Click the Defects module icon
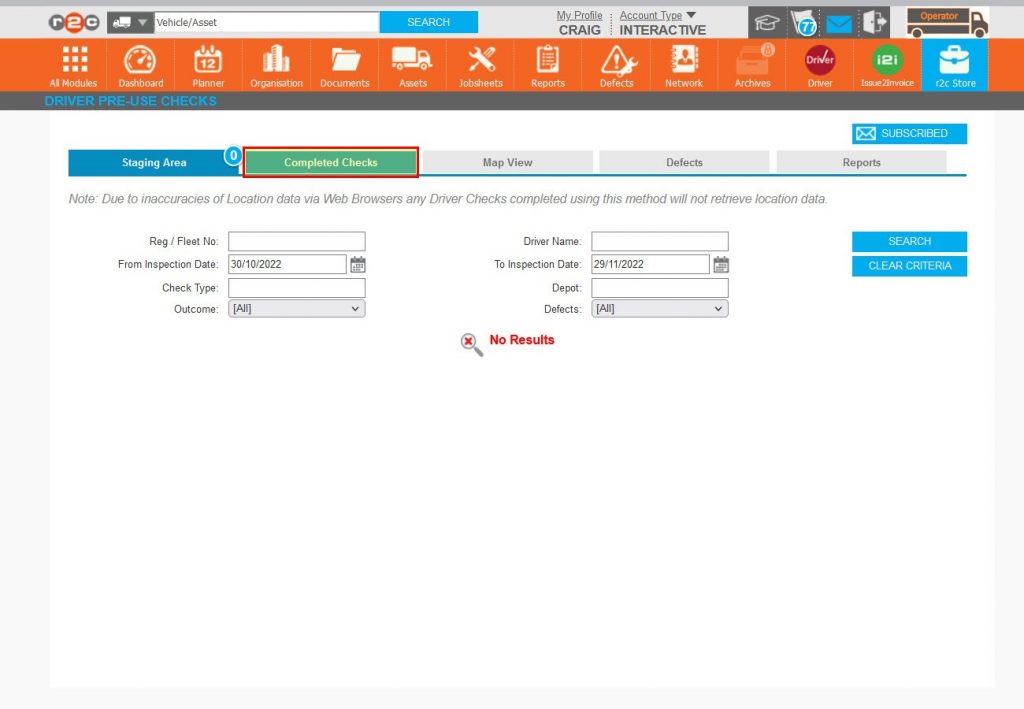 [615, 64]
